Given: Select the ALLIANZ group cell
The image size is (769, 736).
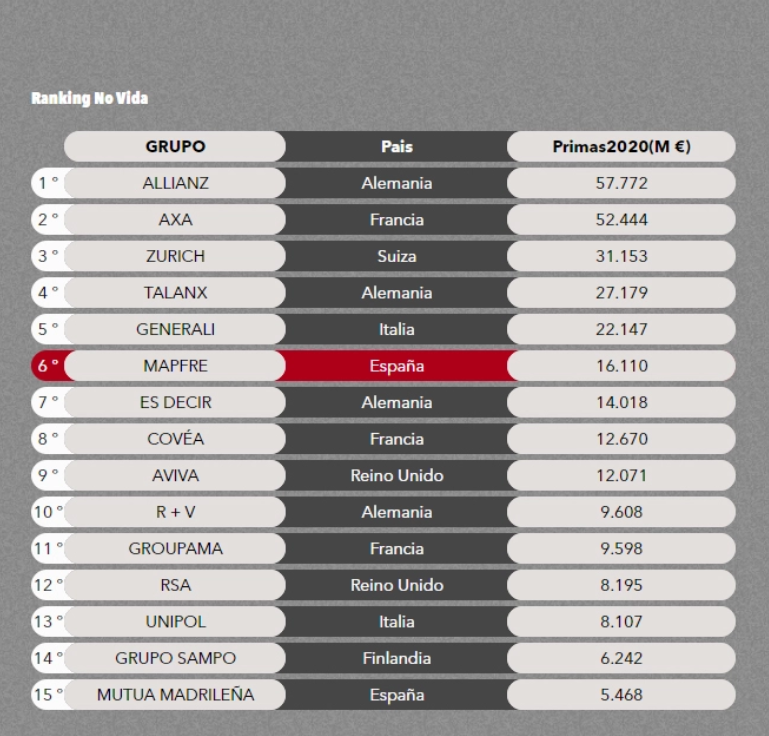Looking at the screenshot, I should pos(175,183).
